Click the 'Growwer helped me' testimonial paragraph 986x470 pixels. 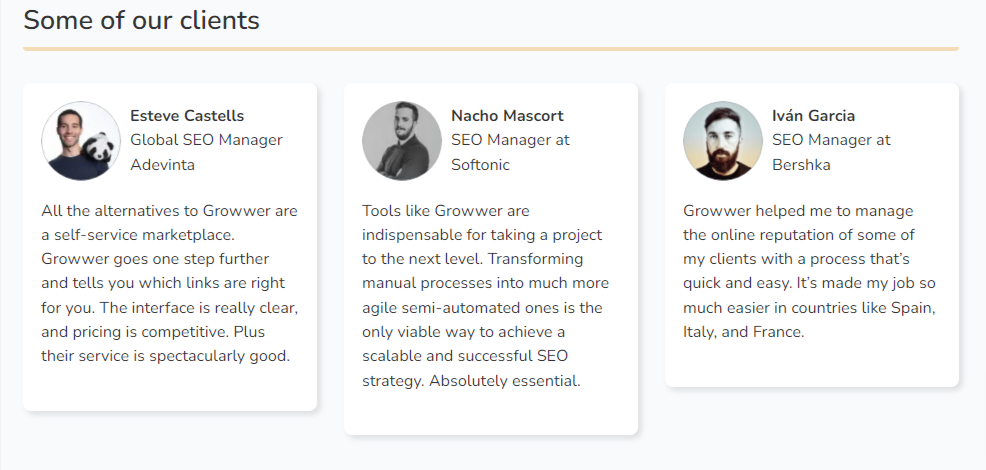[809, 271]
